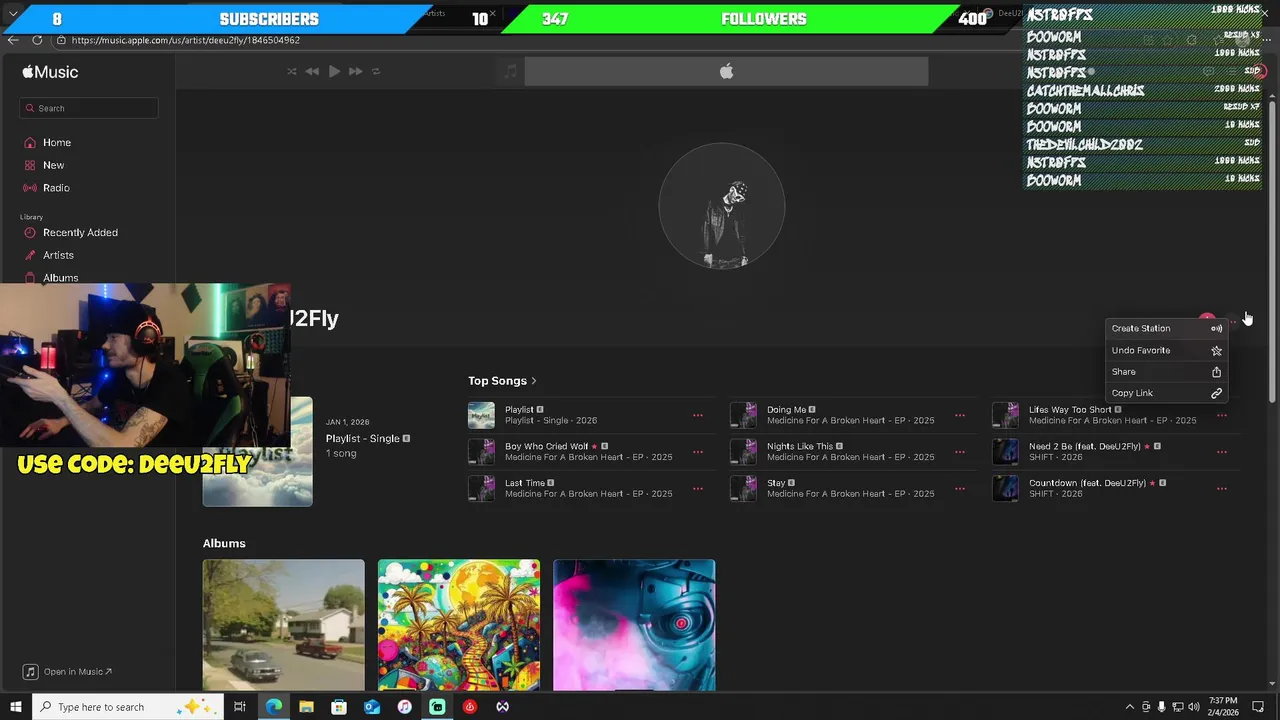Click the Countdown song artwork
1280x720 pixels.
[1005, 489]
